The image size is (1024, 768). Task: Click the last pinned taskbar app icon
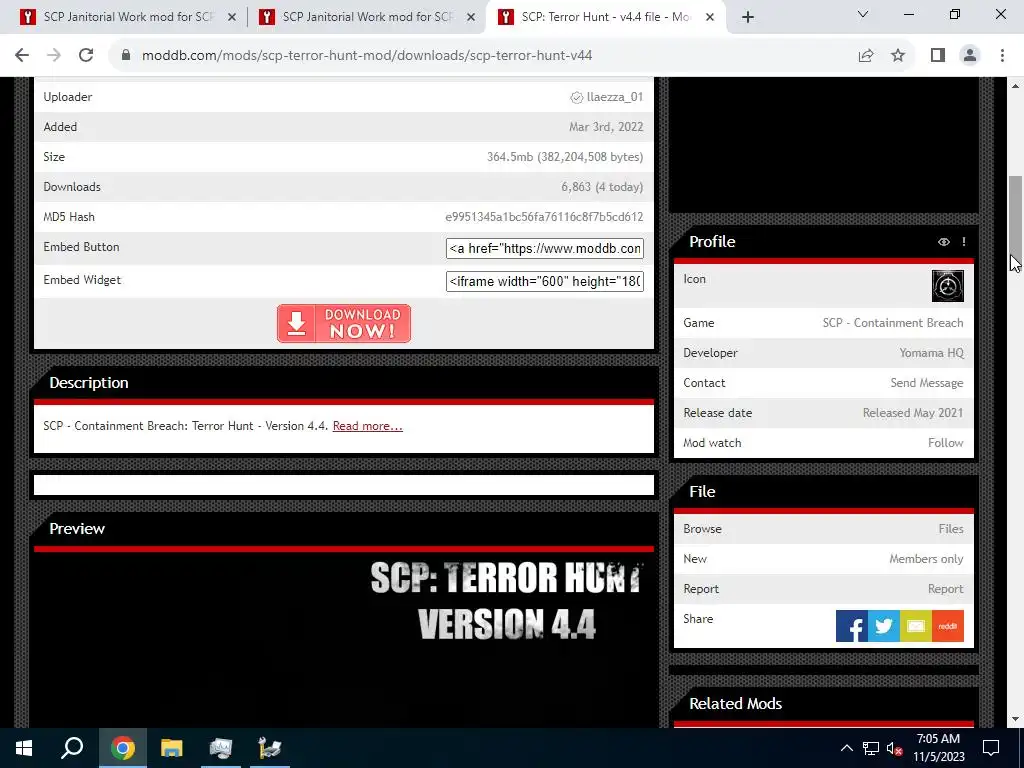point(270,748)
